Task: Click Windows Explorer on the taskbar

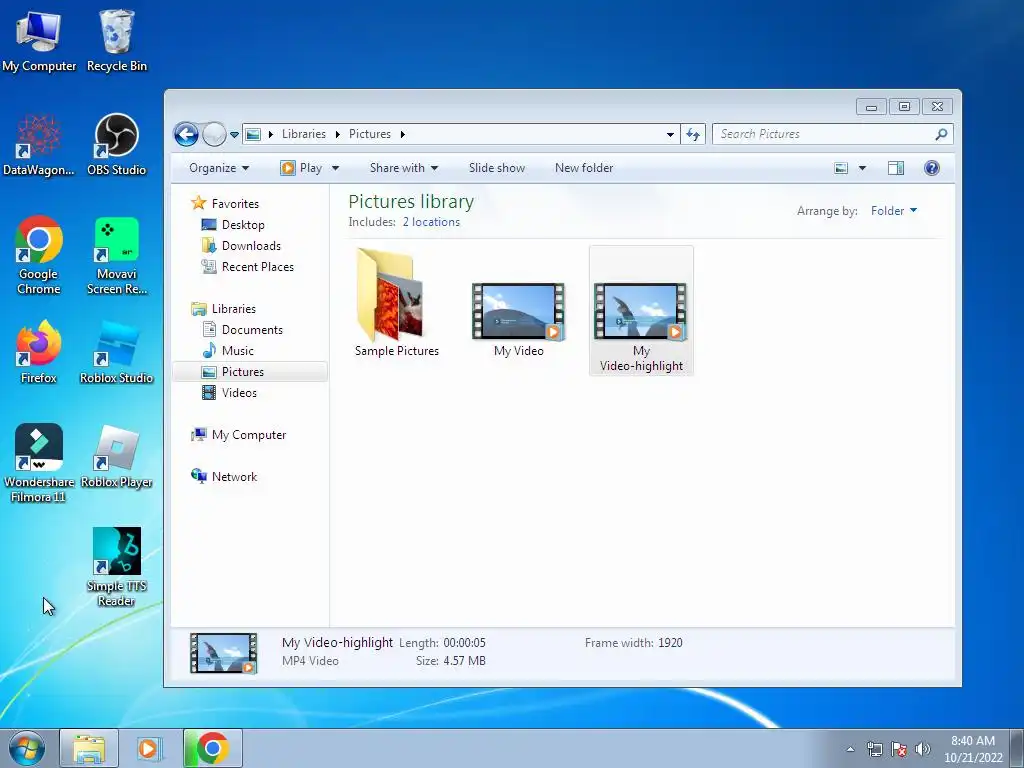Action: pyautogui.click(x=89, y=748)
